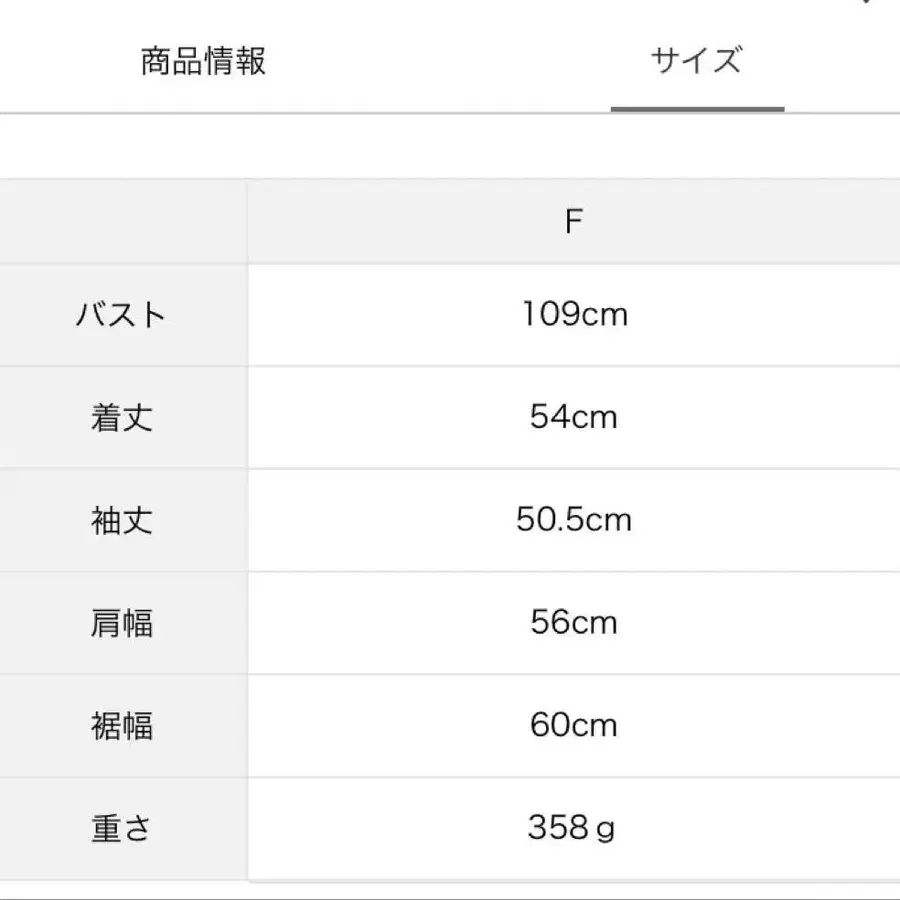Click the F size column header
The width and height of the screenshot is (900, 900).
[573, 219]
